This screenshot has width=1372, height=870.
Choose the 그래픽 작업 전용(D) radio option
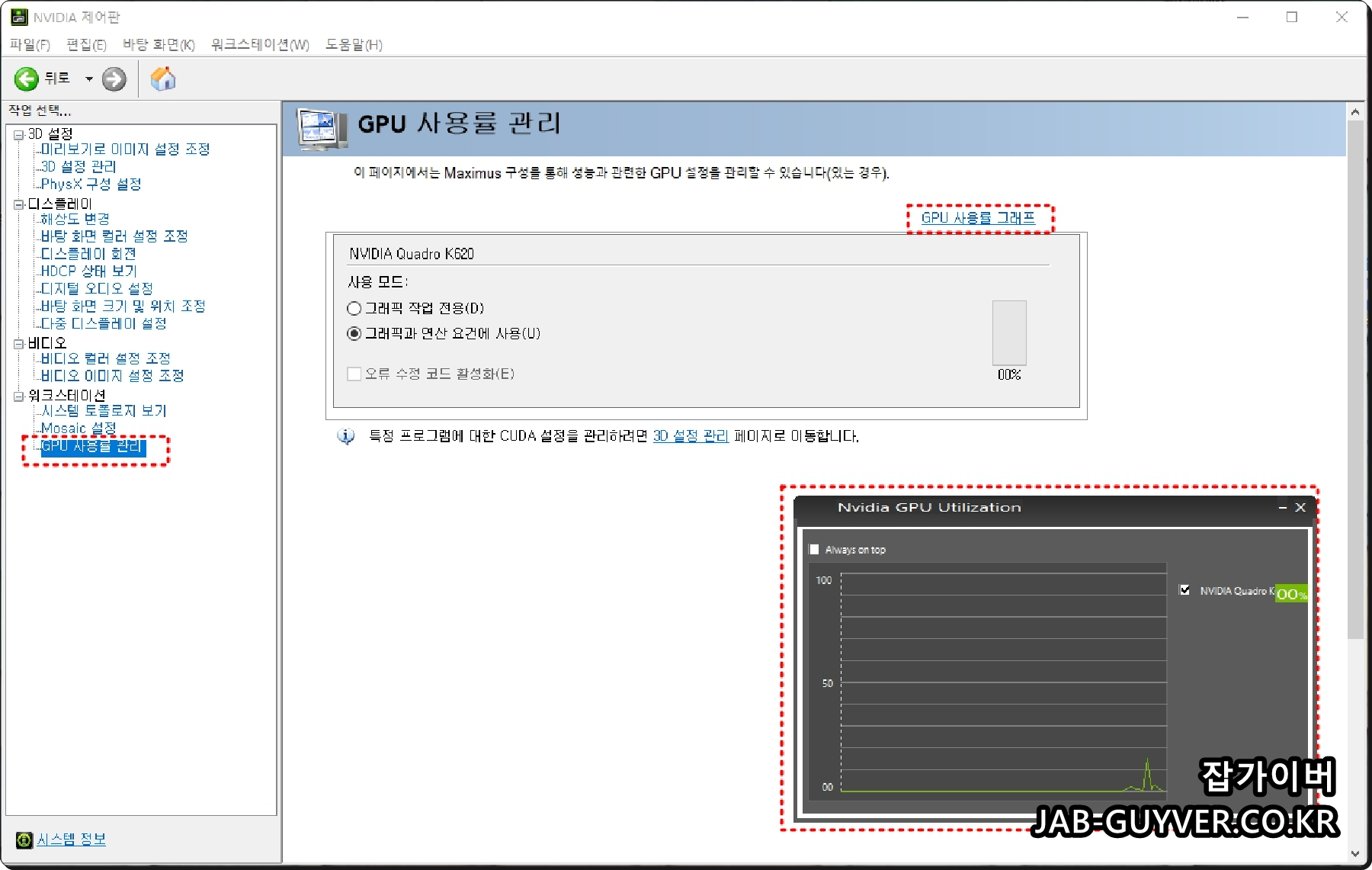pyautogui.click(x=354, y=309)
